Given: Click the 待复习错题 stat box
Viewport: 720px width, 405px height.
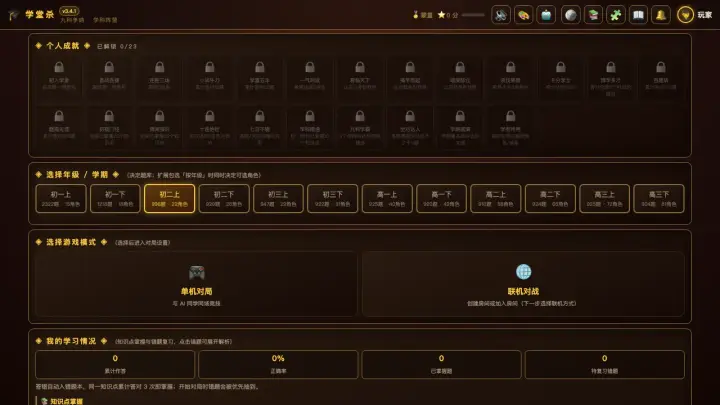Looking at the screenshot, I should click(604, 364).
